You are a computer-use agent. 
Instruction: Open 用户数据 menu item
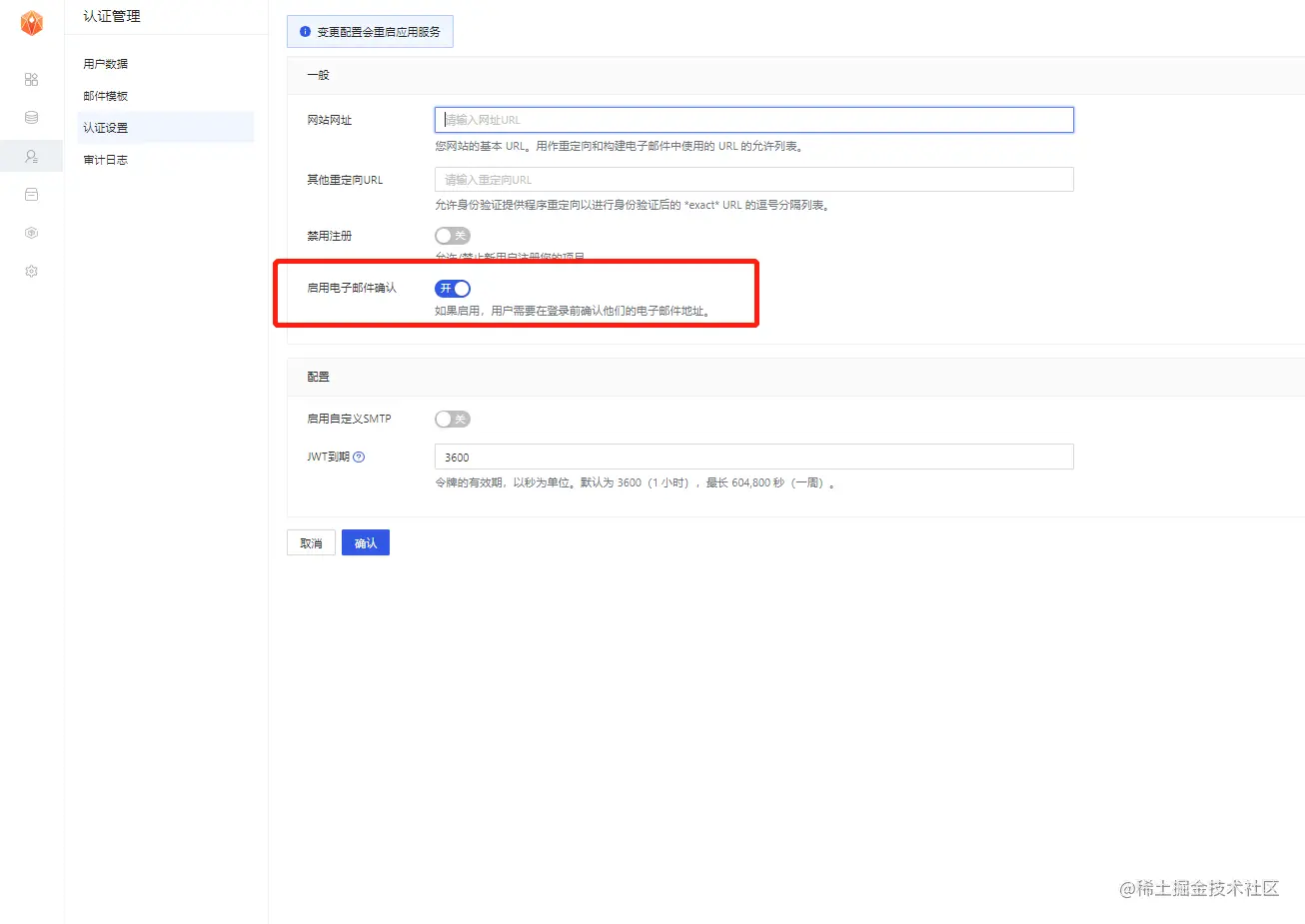[105, 64]
